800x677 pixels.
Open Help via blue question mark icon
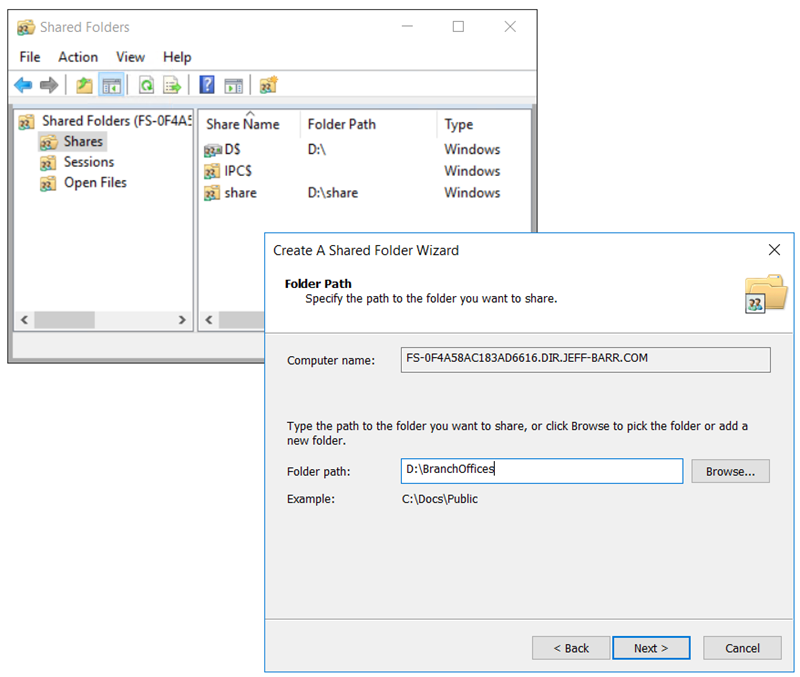(207, 85)
